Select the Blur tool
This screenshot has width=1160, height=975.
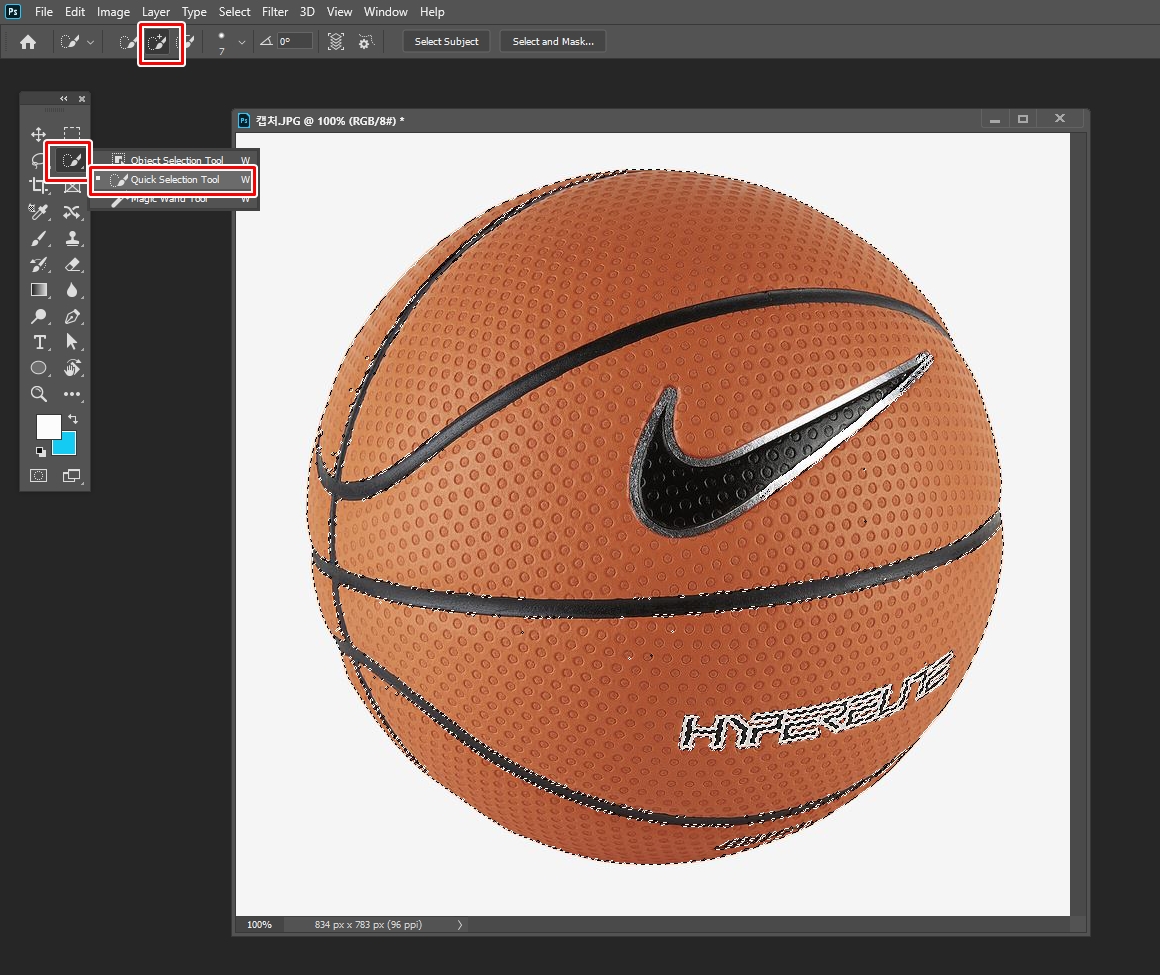pyautogui.click(x=72, y=290)
